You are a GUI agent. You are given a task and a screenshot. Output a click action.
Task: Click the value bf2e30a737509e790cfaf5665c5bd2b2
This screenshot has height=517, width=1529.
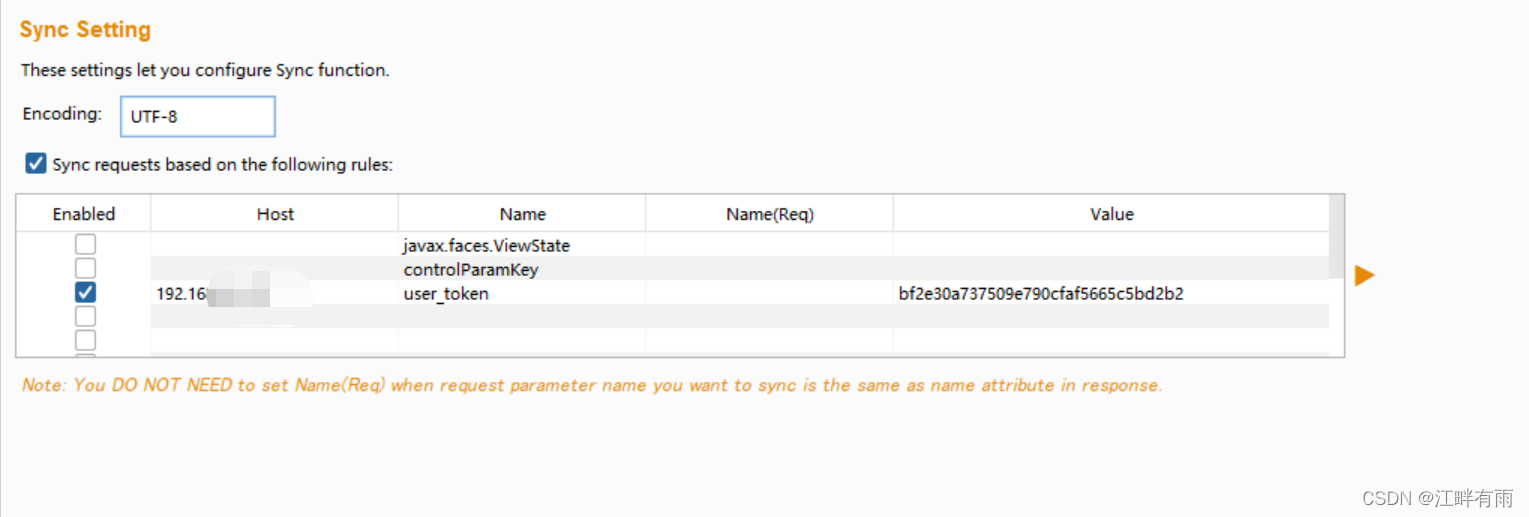pyautogui.click(x=1041, y=293)
